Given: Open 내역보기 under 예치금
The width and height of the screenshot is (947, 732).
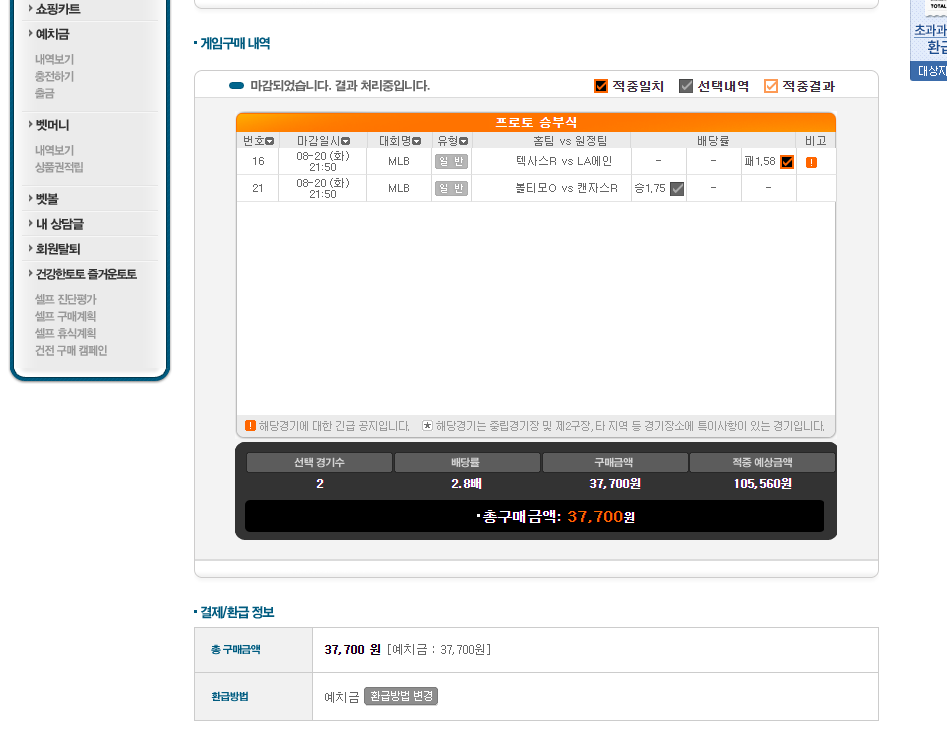Looking at the screenshot, I should 54,59.
